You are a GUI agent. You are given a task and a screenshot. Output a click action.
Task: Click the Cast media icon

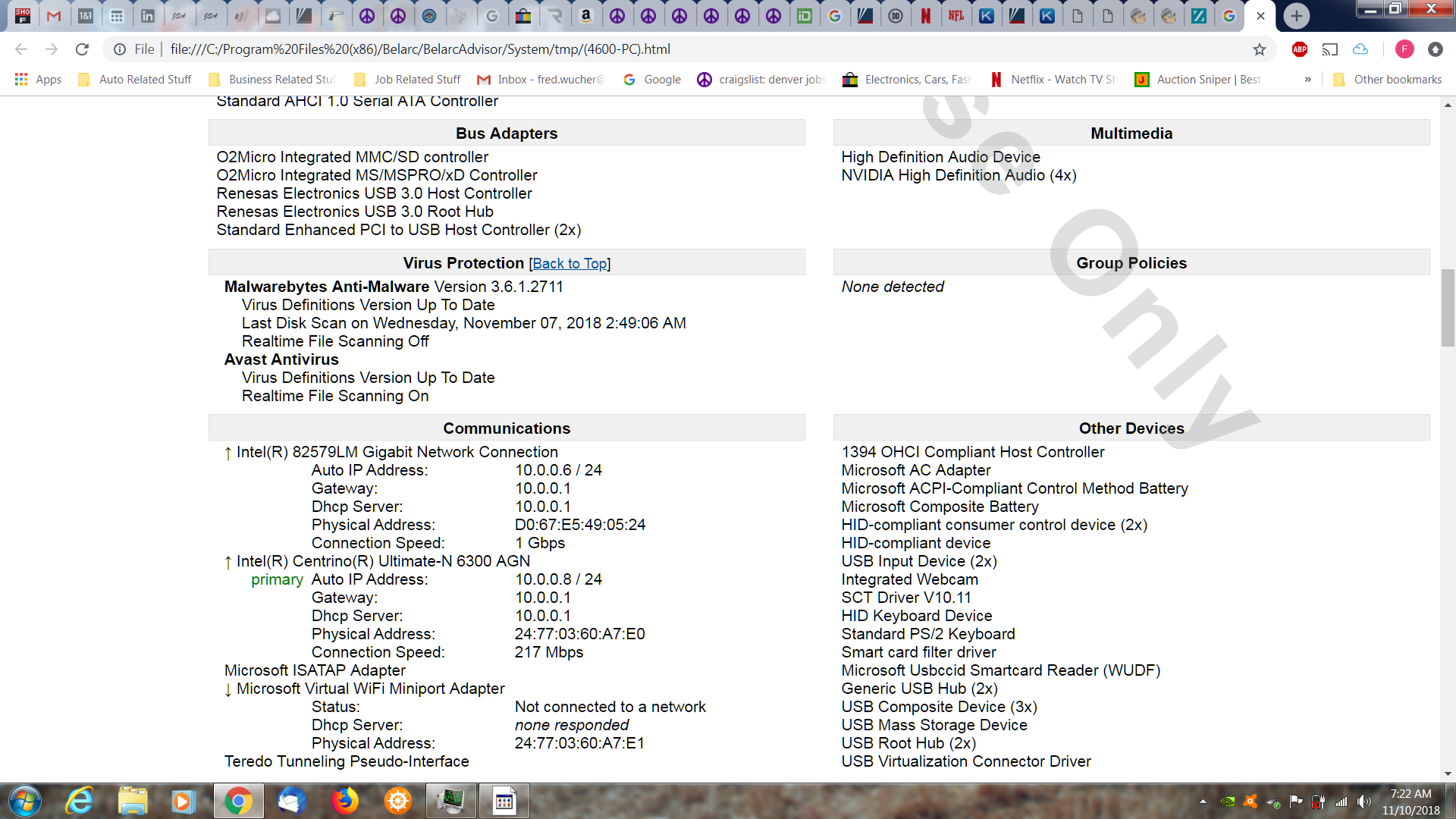(1330, 49)
